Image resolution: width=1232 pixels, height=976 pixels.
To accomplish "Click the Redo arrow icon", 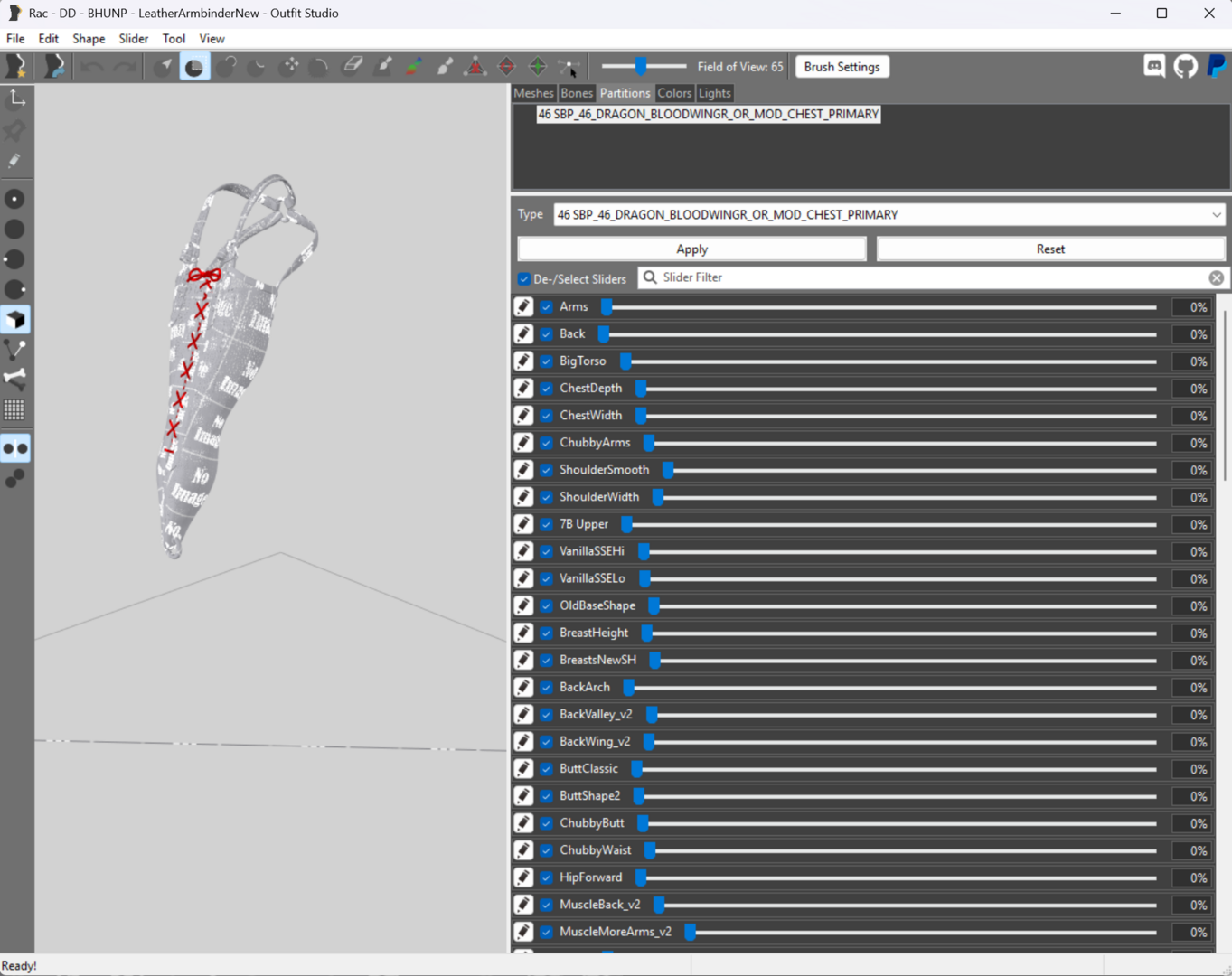I will [x=124, y=67].
